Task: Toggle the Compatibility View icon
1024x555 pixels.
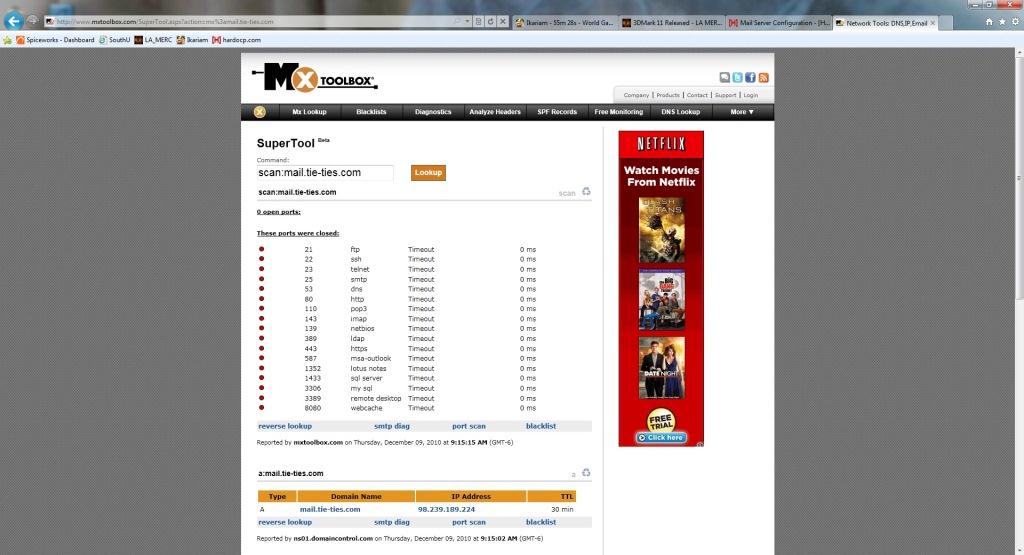Action: (479, 22)
